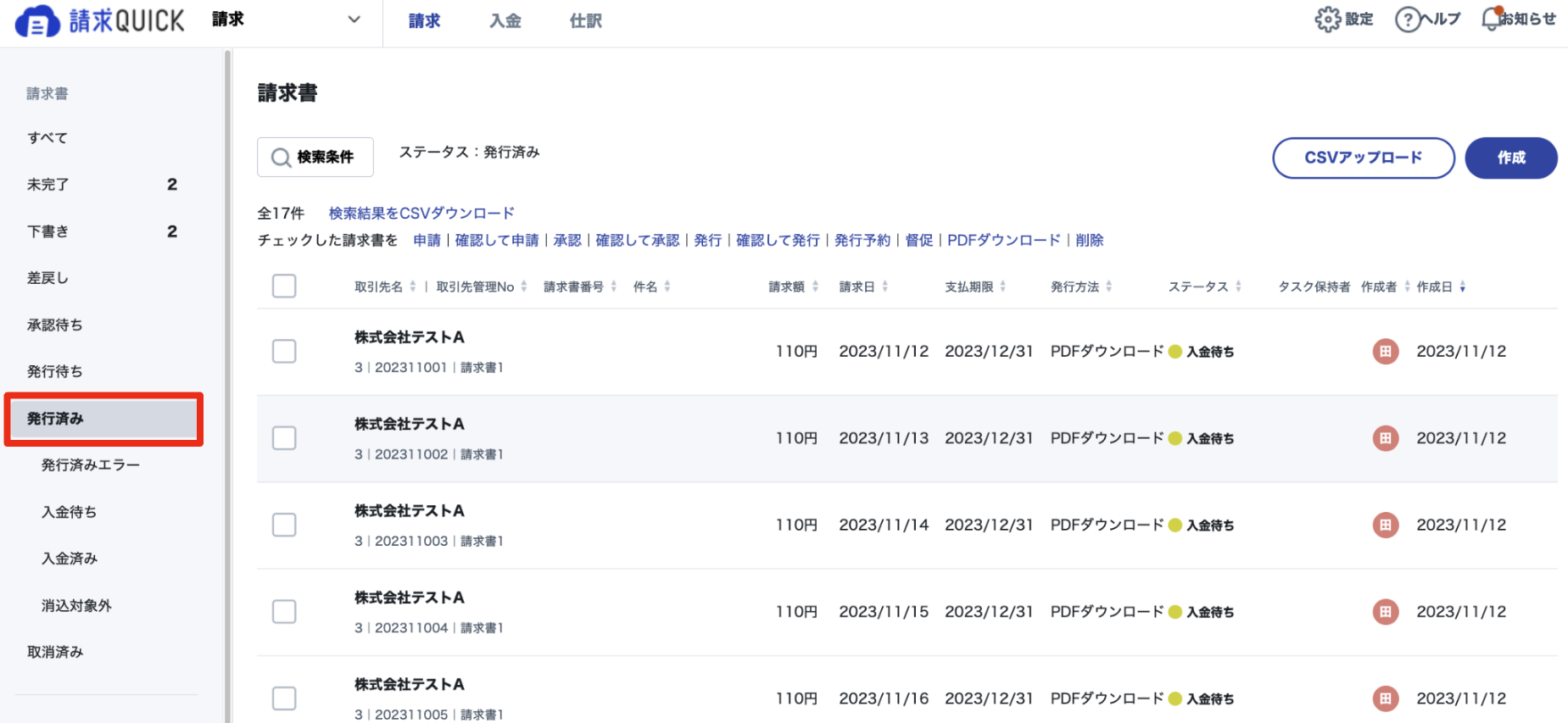Click 検索結果をCSVダウンロード link
Screen dimensions: 1568x723
coord(421,214)
